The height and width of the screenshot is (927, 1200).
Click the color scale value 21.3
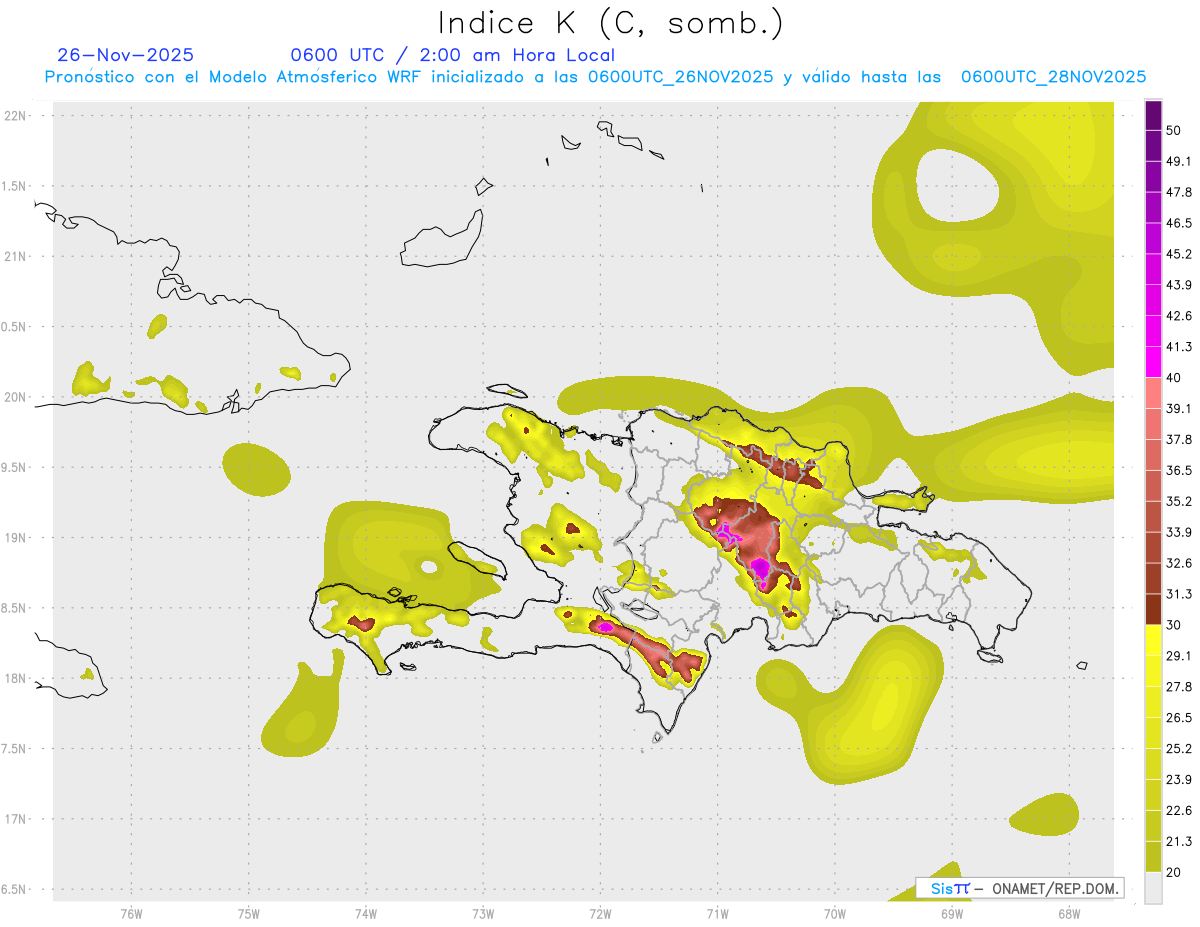pyautogui.click(x=1179, y=842)
